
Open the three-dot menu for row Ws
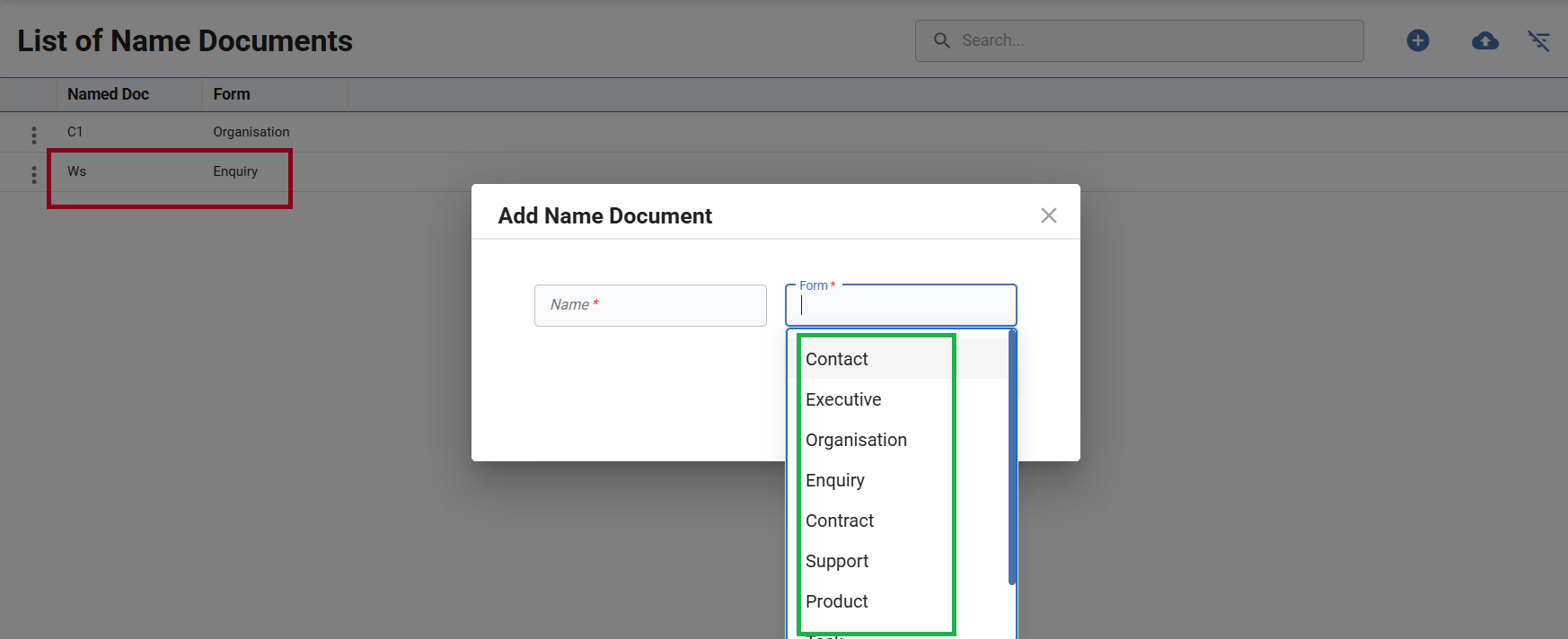tap(34, 174)
